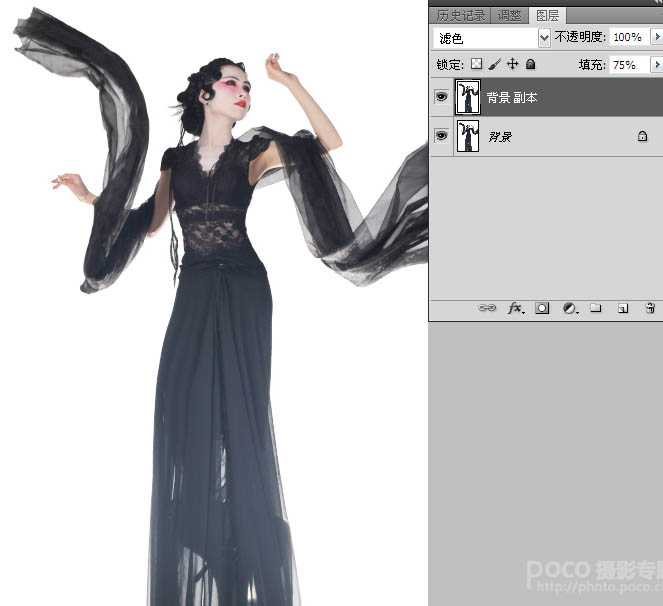Toggle lock image pixels brush icon
Image resolution: width=663 pixels, height=606 pixels.
point(494,64)
